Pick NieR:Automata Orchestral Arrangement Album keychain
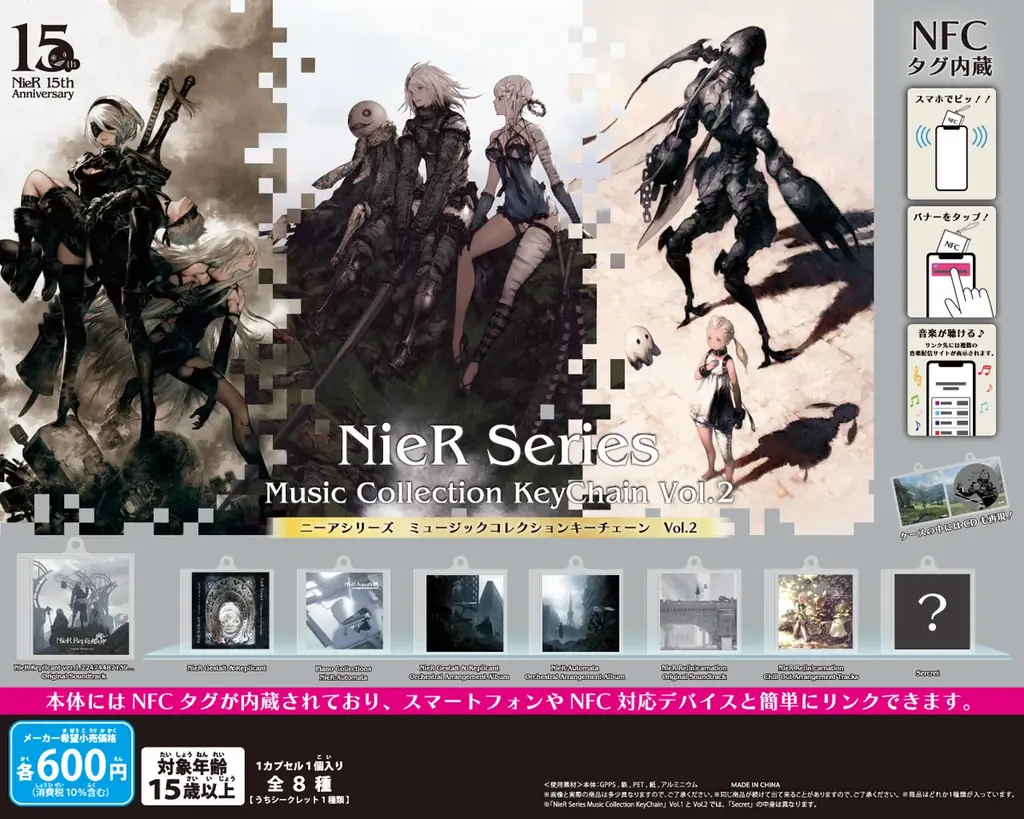 (x=577, y=612)
